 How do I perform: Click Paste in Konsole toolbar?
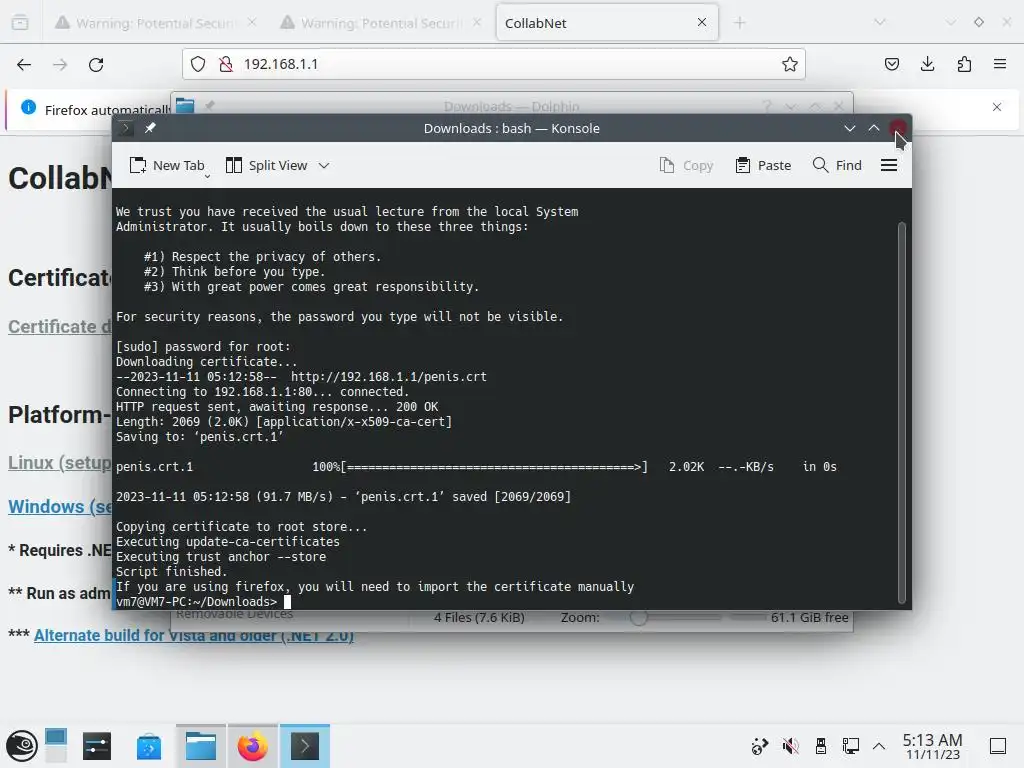coord(763,165)
